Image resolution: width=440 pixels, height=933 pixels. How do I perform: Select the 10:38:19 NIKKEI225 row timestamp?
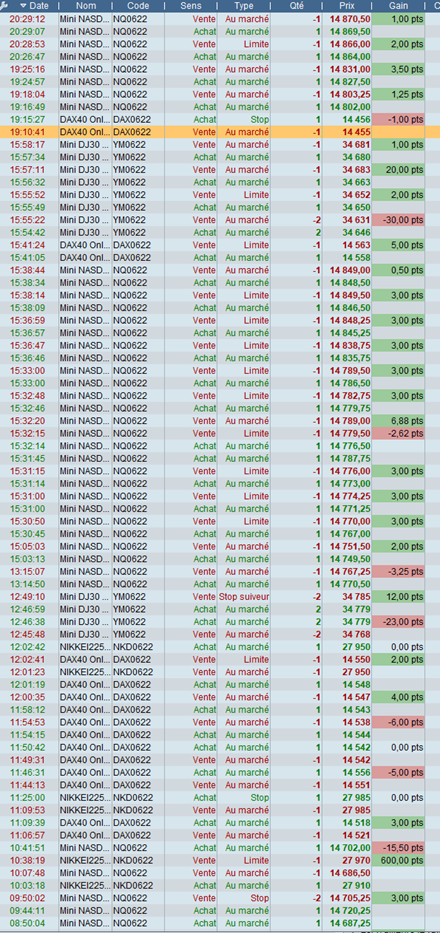coord(28,860)
